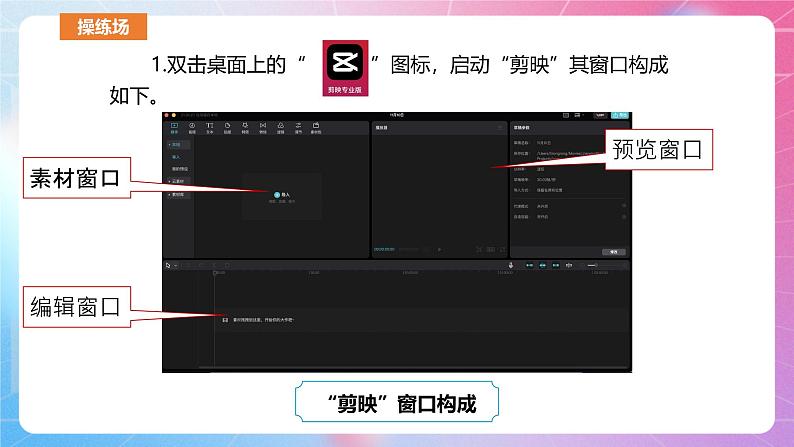This screenshot has width=794, height=447.
Task: Click the player timecode 00:00:00:00
Action: coord(384,250)
